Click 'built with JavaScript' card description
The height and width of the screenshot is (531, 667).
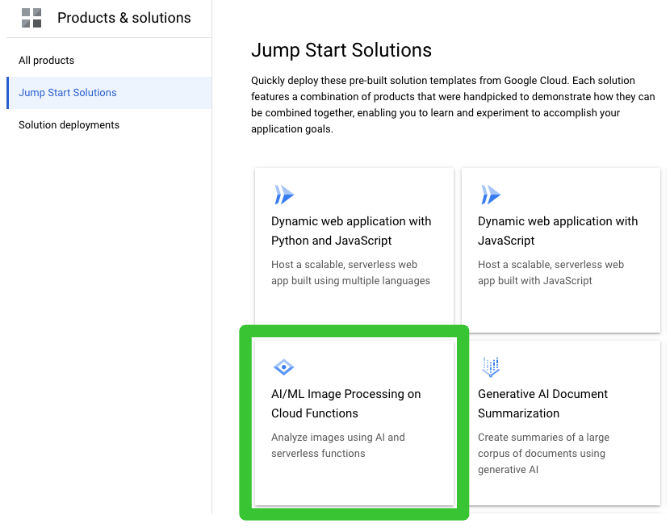(550, 273)
